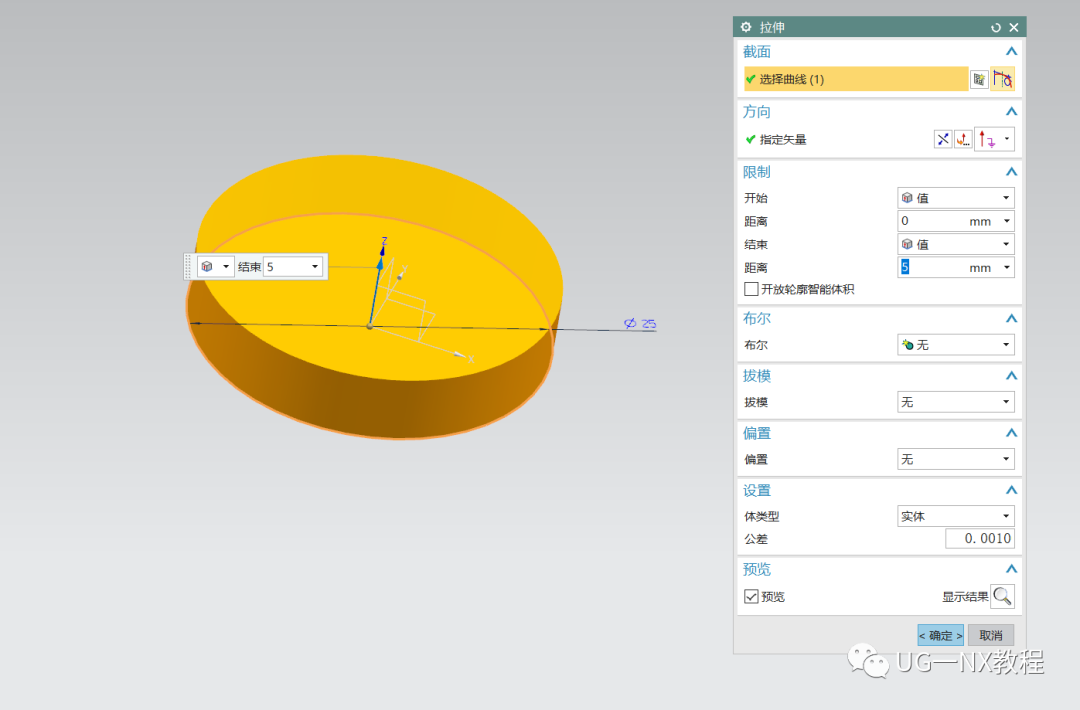Select the 选择曲线 (1) field
The image size is (1080, 710).
855,79
